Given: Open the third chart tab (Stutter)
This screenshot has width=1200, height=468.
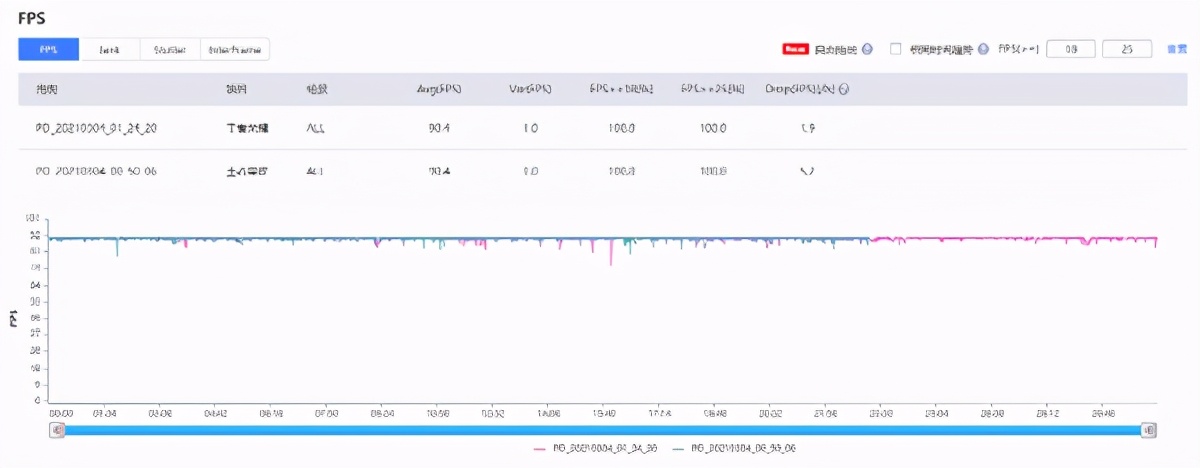Looking at the screenshot, I should (x=170, y=49).
